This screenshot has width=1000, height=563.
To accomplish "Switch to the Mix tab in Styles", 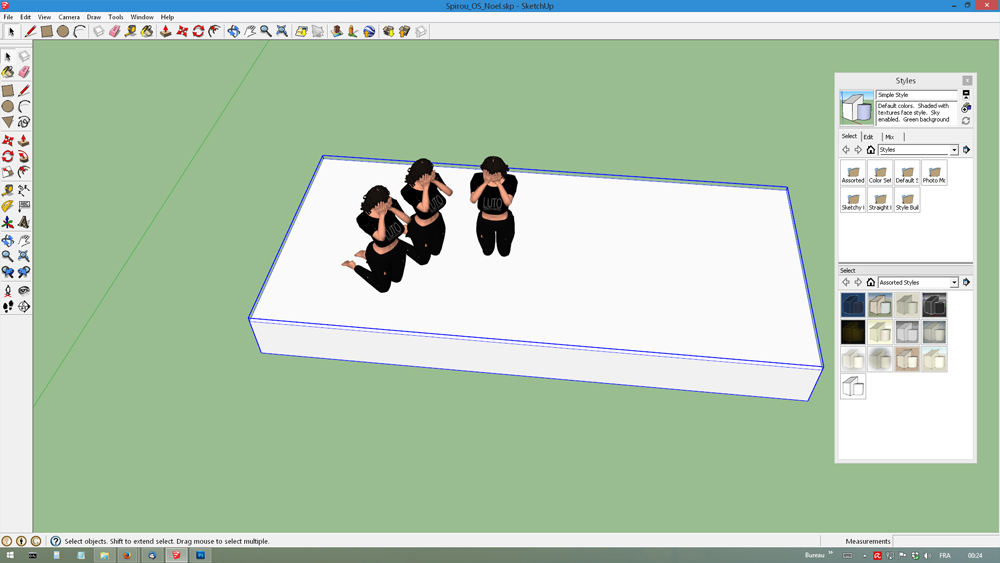I will [889, 137].
